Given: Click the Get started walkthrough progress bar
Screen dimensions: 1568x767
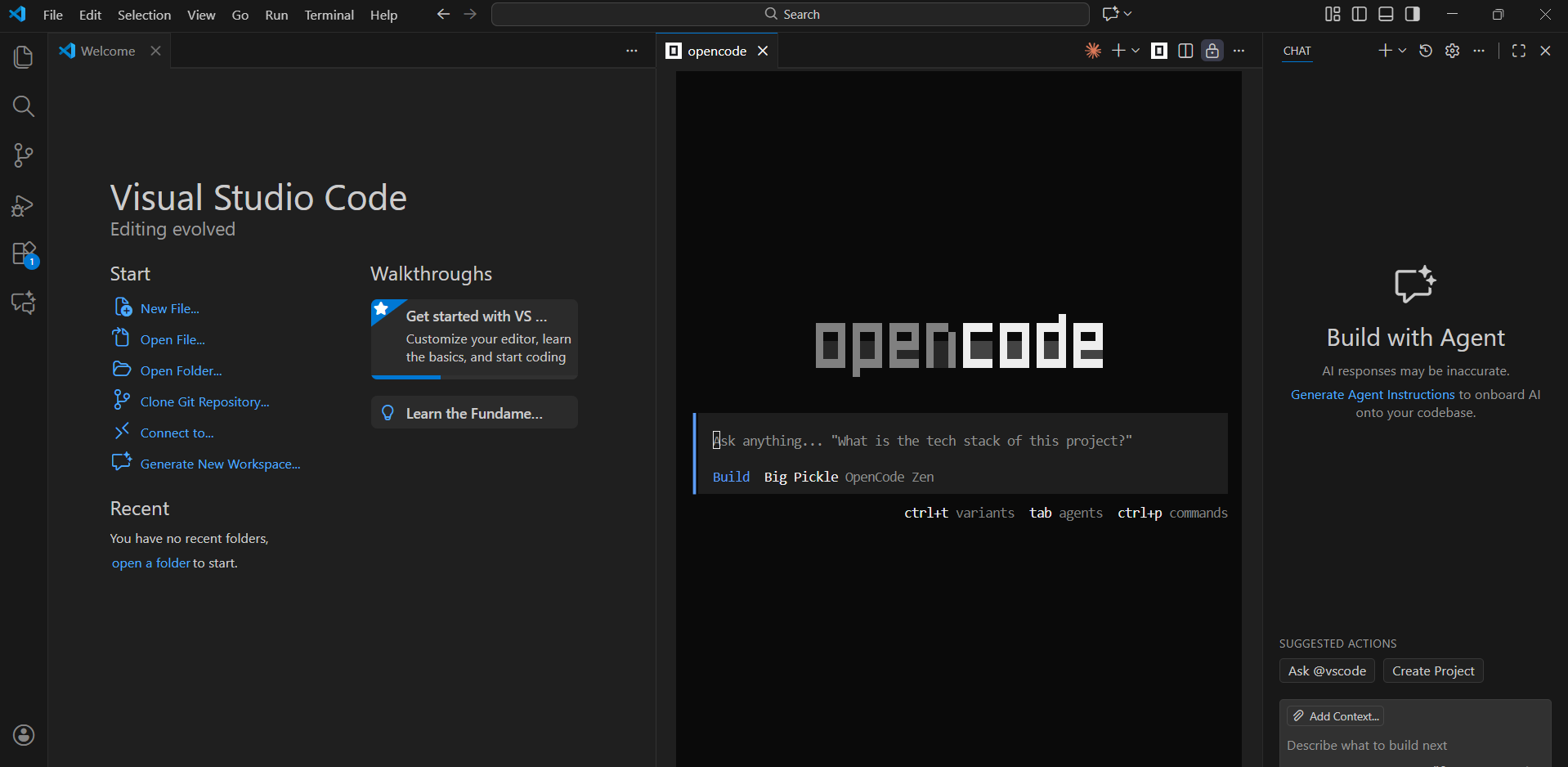Looking at the screenshot, I should coord(474,377).
